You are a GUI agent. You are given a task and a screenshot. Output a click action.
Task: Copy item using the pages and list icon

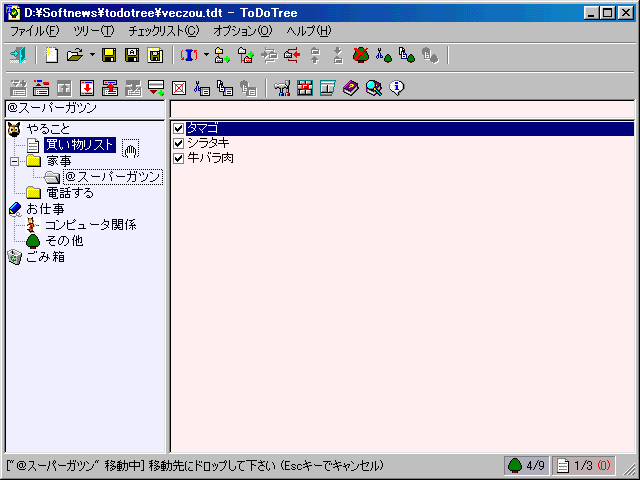(x=225, y=88)
